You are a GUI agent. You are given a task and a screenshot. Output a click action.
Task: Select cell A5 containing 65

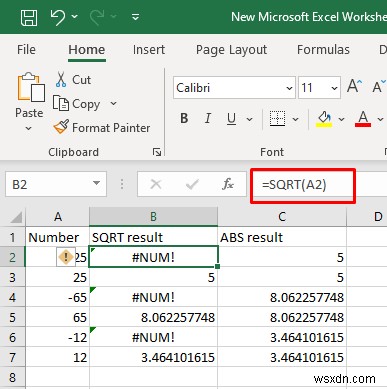[57, 317]
